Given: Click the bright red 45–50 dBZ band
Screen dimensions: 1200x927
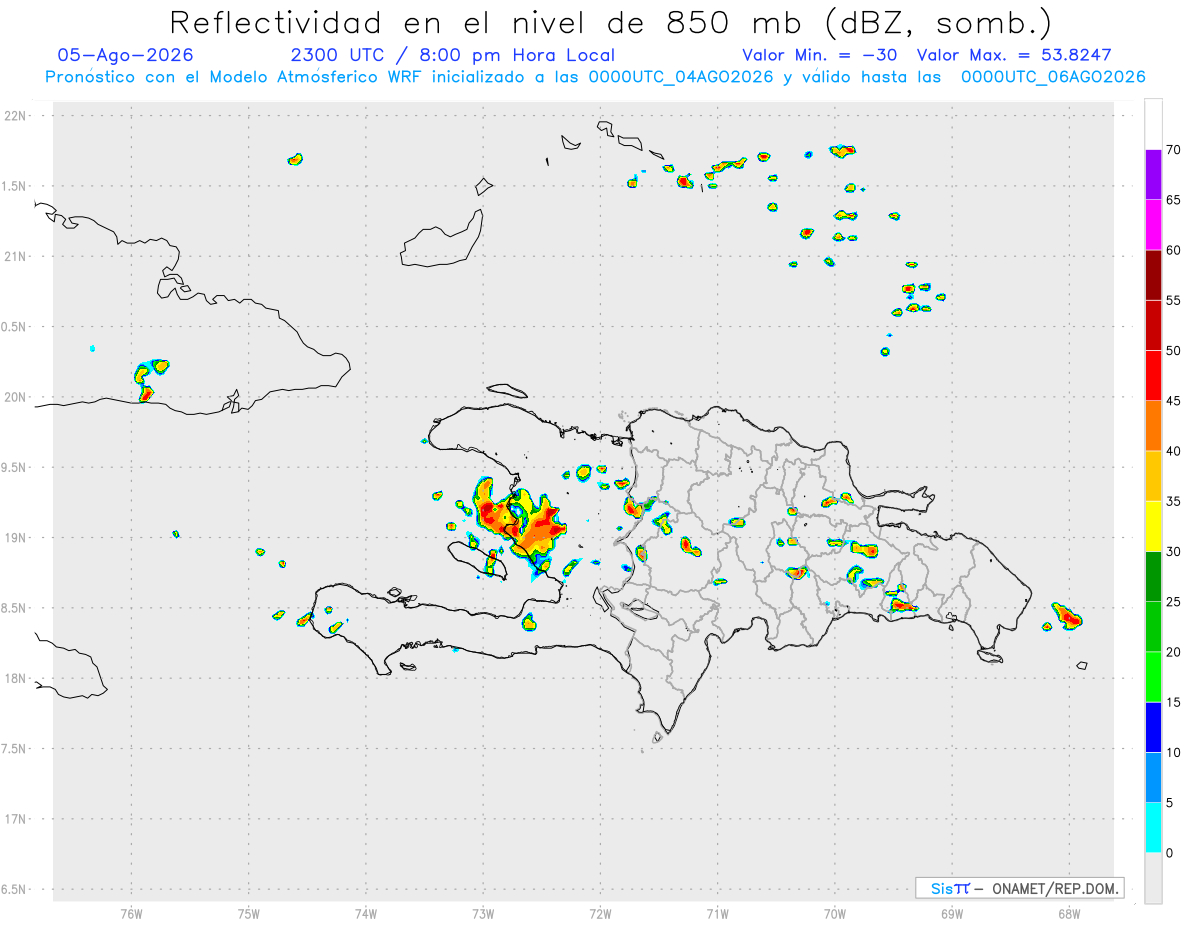Looking at the screenshot, I should [1153, 376].
